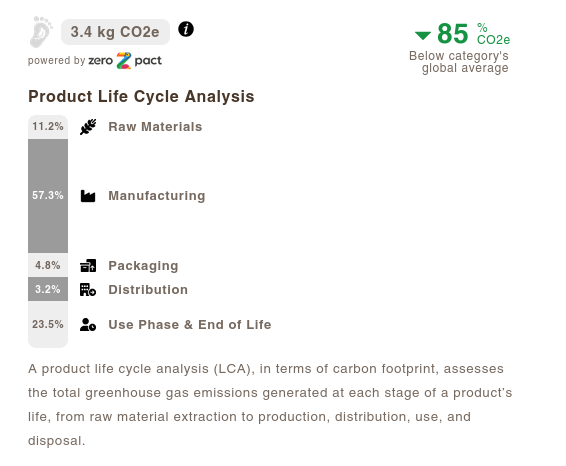Click the Manufacturing factory icon
The image size is (566, 466).
click(x=88, y=196)
